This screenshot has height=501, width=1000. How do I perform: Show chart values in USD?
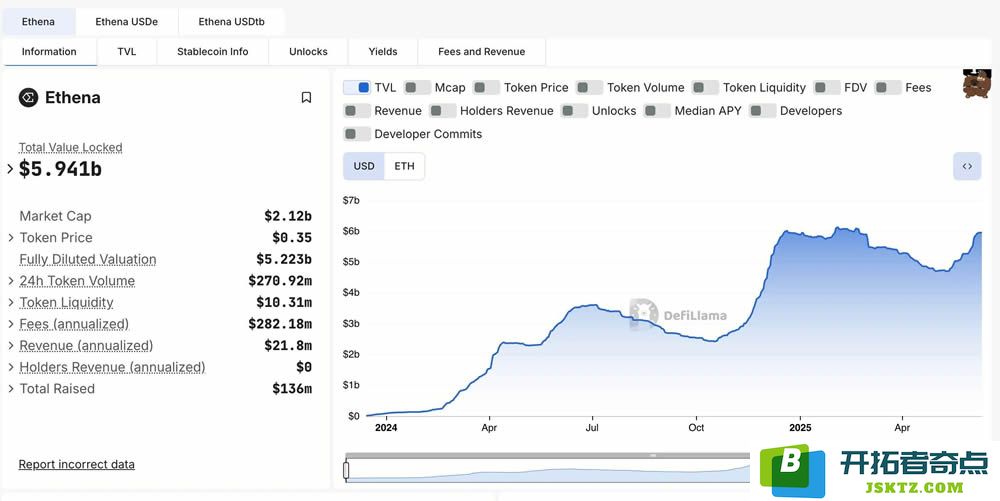364,166
